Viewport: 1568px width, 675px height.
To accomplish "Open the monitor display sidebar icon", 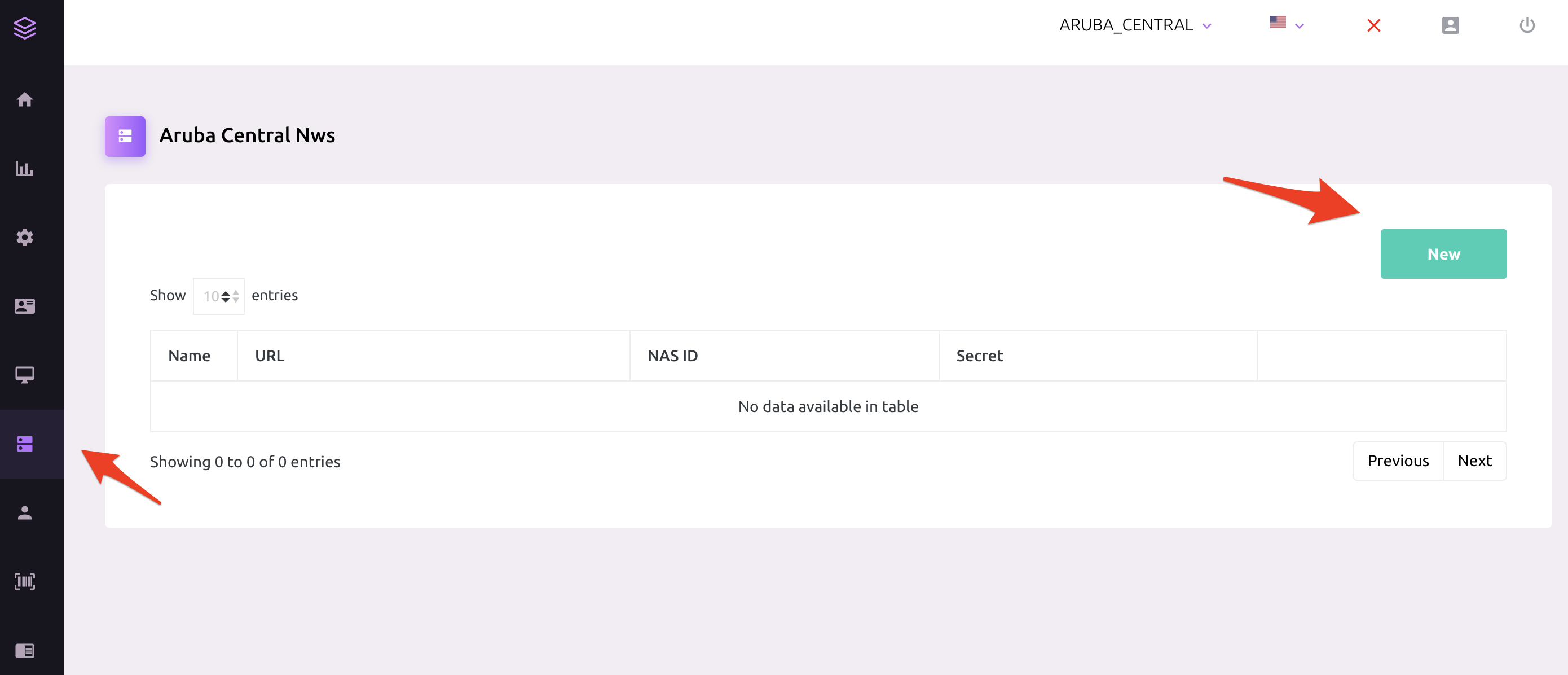I will pos(25,375).
